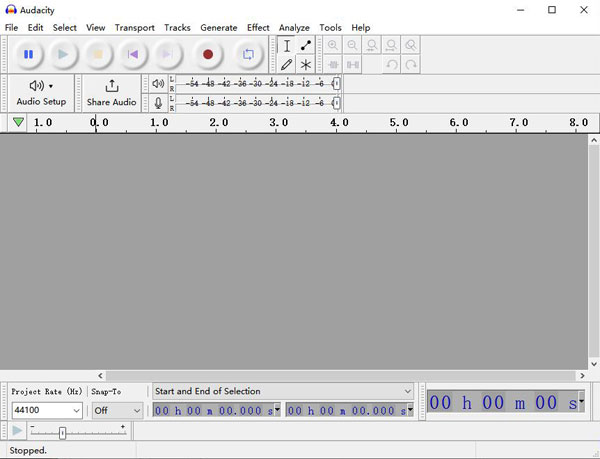Click the Pause transport button
The height and width of the screenshot is (459, 600).
coord(28,54)
